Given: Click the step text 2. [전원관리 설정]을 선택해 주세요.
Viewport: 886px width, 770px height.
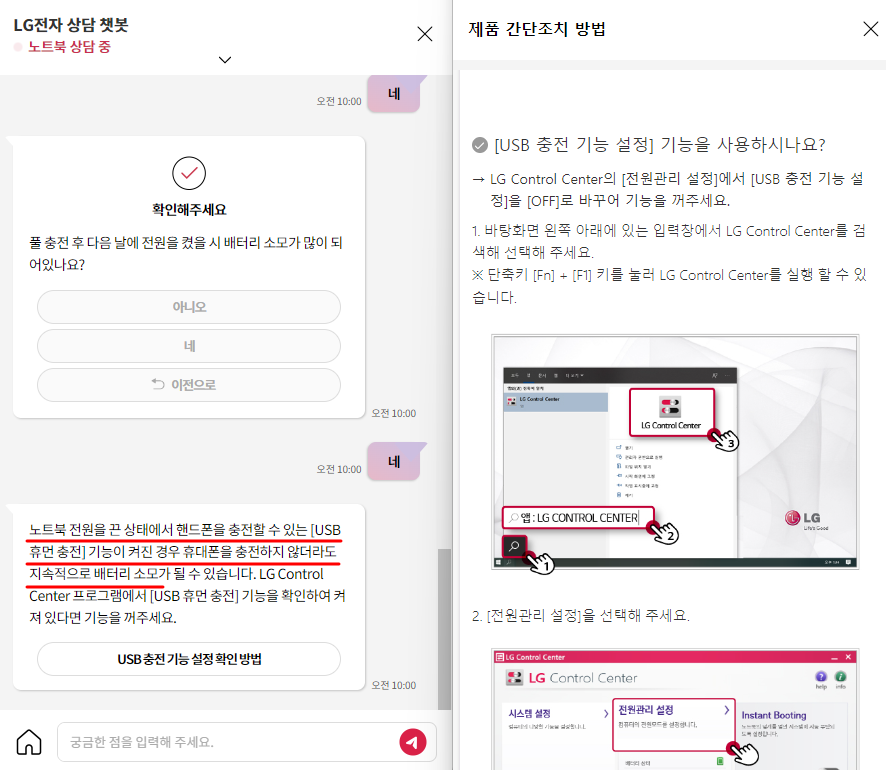Looking at the screenshot, I should coord(580,615).
